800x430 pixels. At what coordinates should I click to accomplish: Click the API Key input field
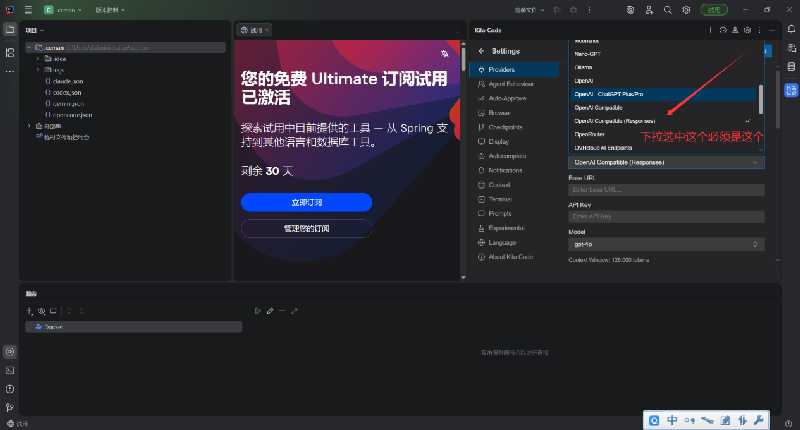click(x=665, y=216)
